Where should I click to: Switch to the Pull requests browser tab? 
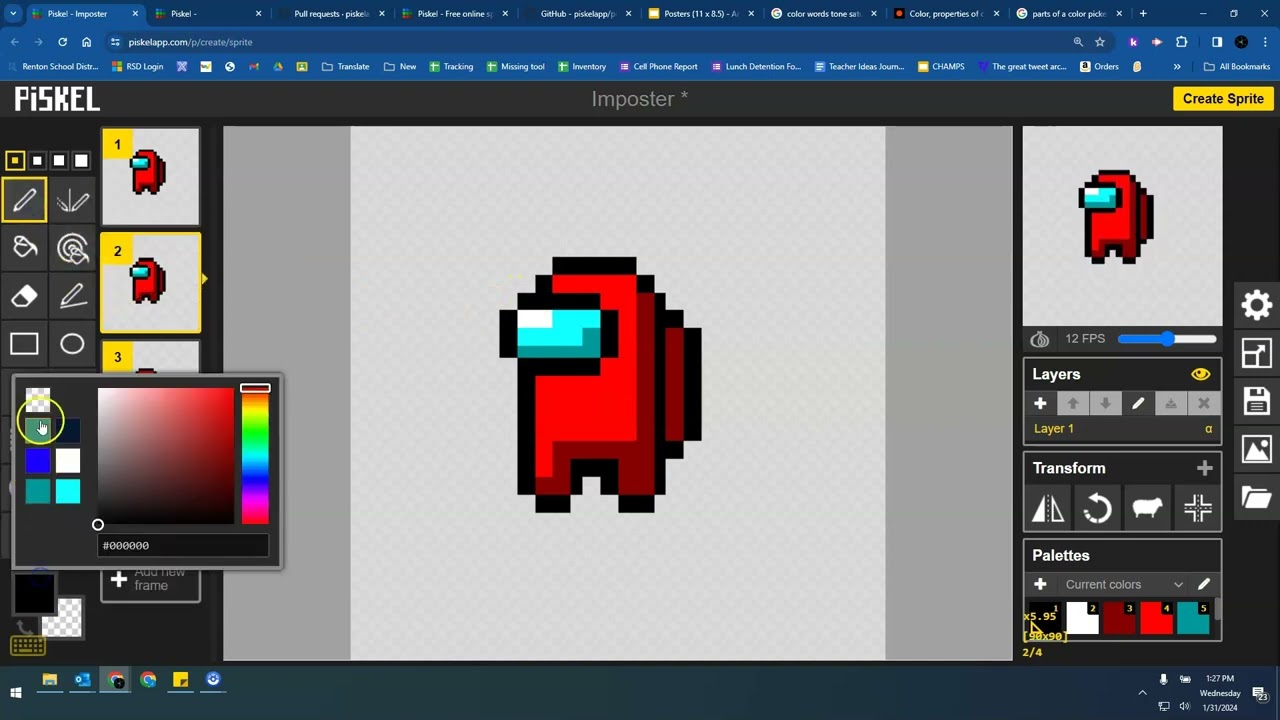click(331, 14)
